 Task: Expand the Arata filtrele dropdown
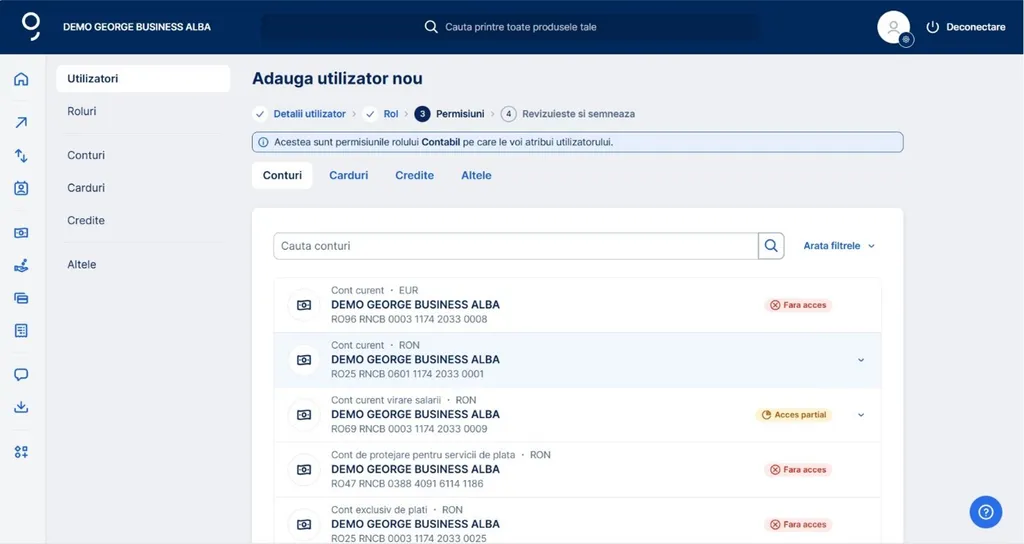coord(839,246)
